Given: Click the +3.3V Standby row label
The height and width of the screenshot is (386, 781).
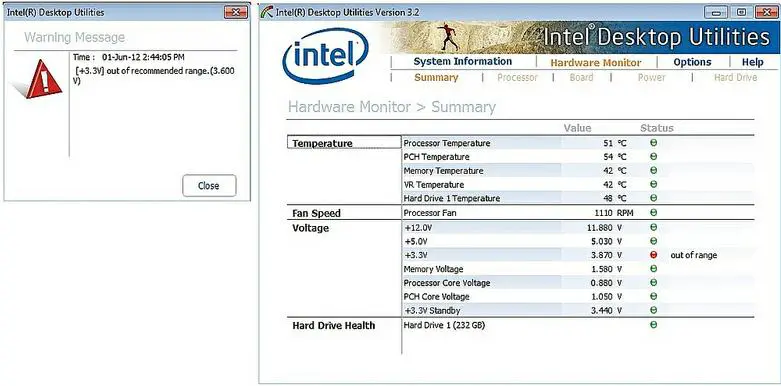Looking at the screenshot, I should click(x=432, y=311).
